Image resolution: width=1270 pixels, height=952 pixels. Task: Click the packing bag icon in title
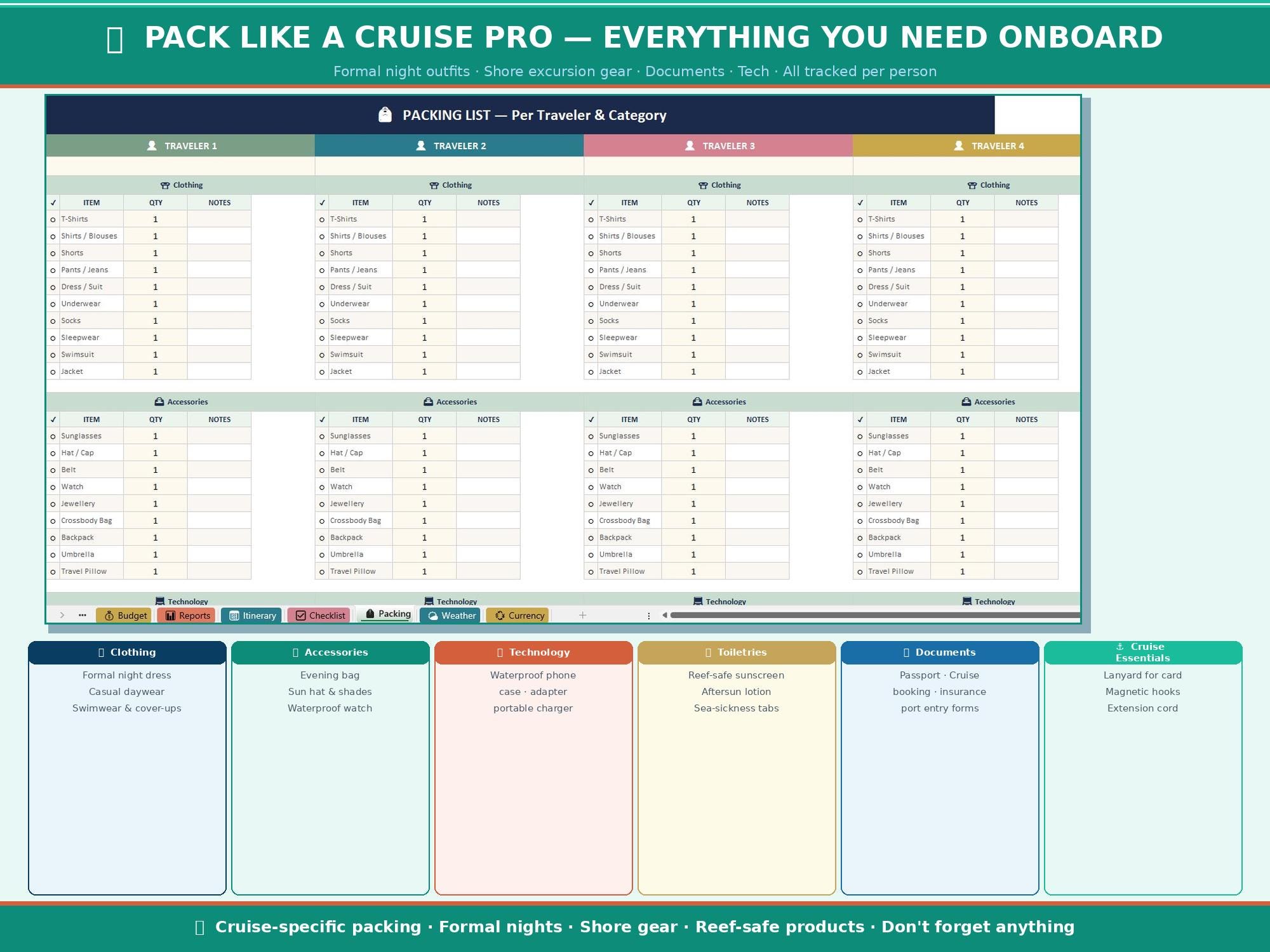pyautogui.click(x=385, y=115)
